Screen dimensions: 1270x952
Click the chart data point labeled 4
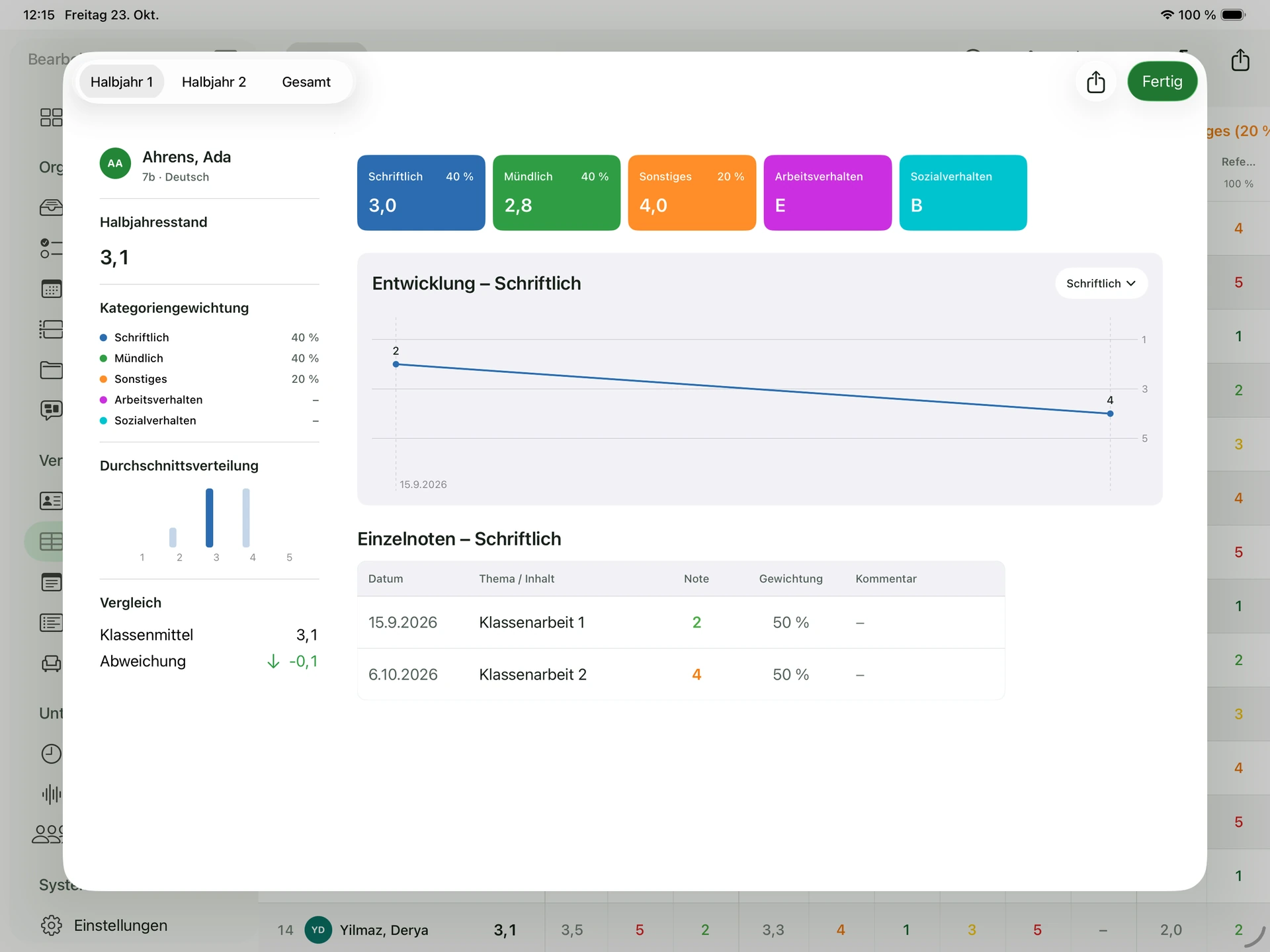coord(1110,414)
